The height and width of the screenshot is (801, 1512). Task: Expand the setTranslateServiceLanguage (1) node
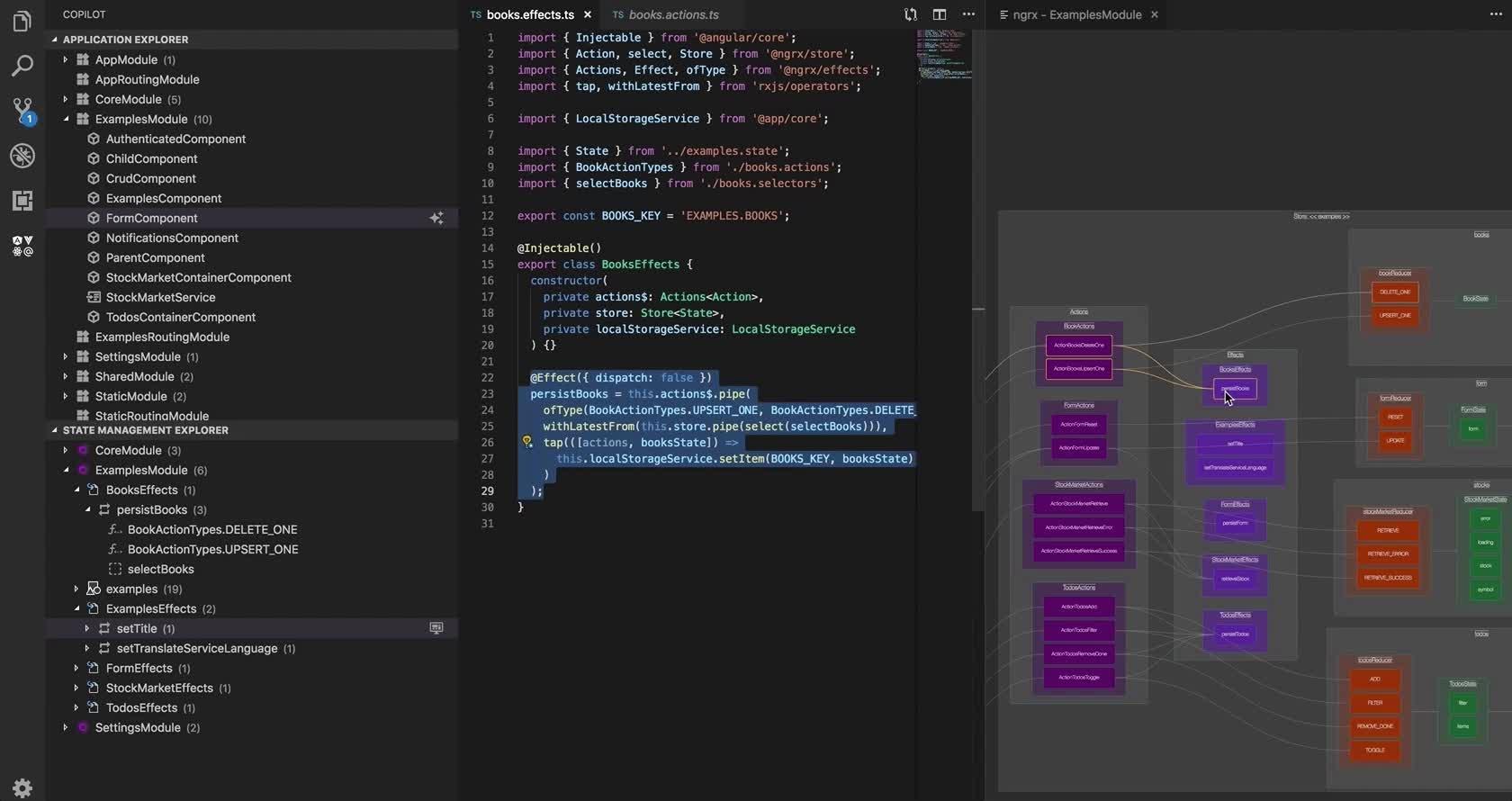(87, 648)
